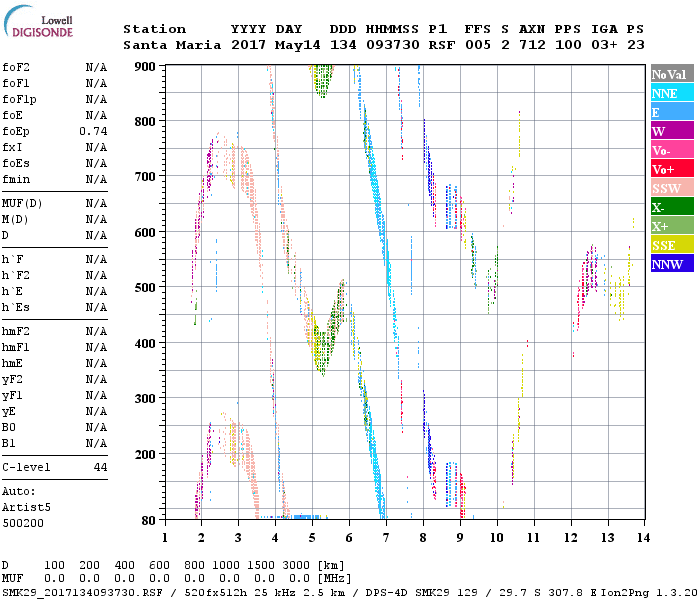
Task: Click the foEs parameter label
Action: pyautogui.click(x=16, y=164)
